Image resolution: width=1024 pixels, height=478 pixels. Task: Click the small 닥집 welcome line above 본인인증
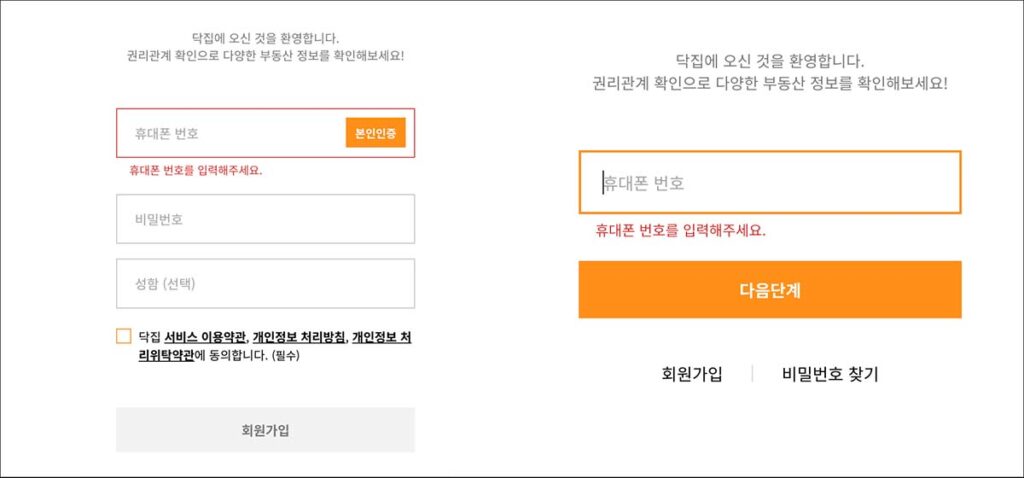coord(265,38)
